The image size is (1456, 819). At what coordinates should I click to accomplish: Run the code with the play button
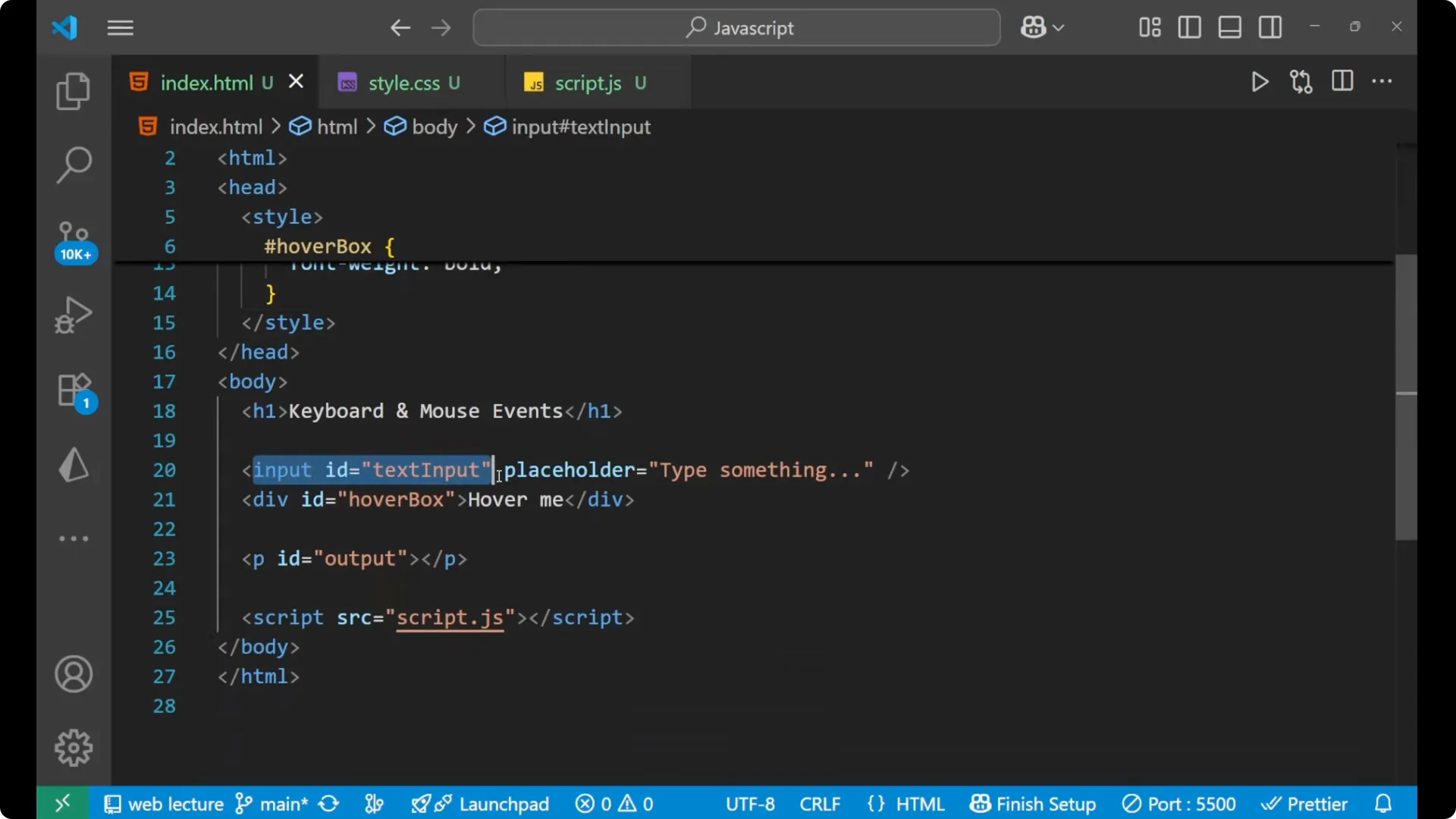click(x=1259, y=82)
